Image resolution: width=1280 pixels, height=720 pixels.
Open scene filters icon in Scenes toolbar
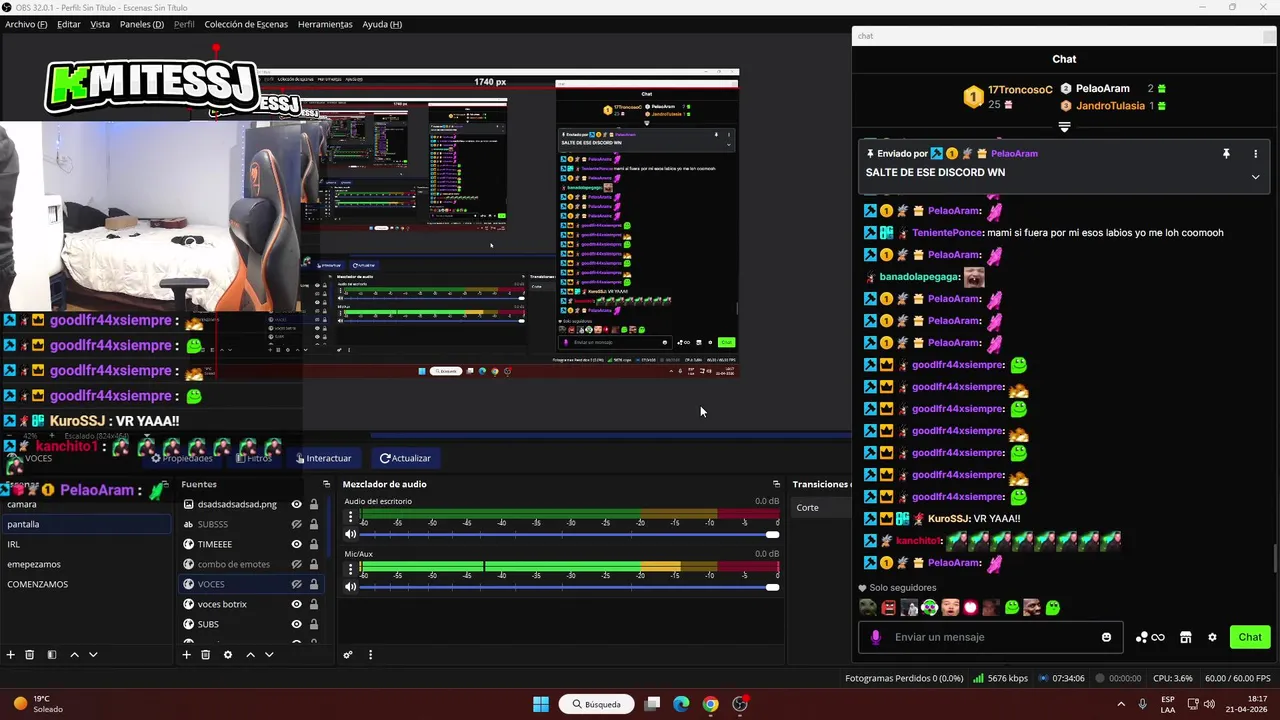tap(52, 654)
